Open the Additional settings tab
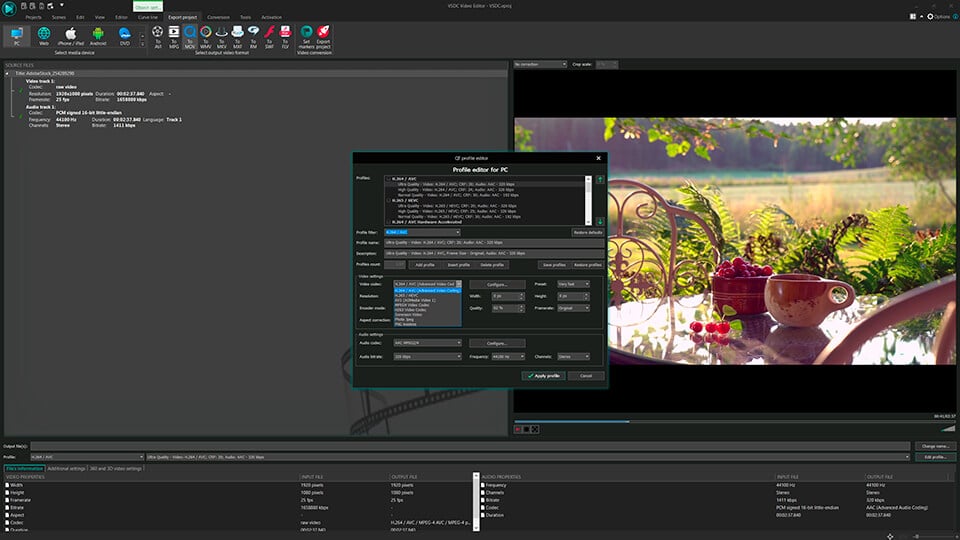 coord(66,468)
